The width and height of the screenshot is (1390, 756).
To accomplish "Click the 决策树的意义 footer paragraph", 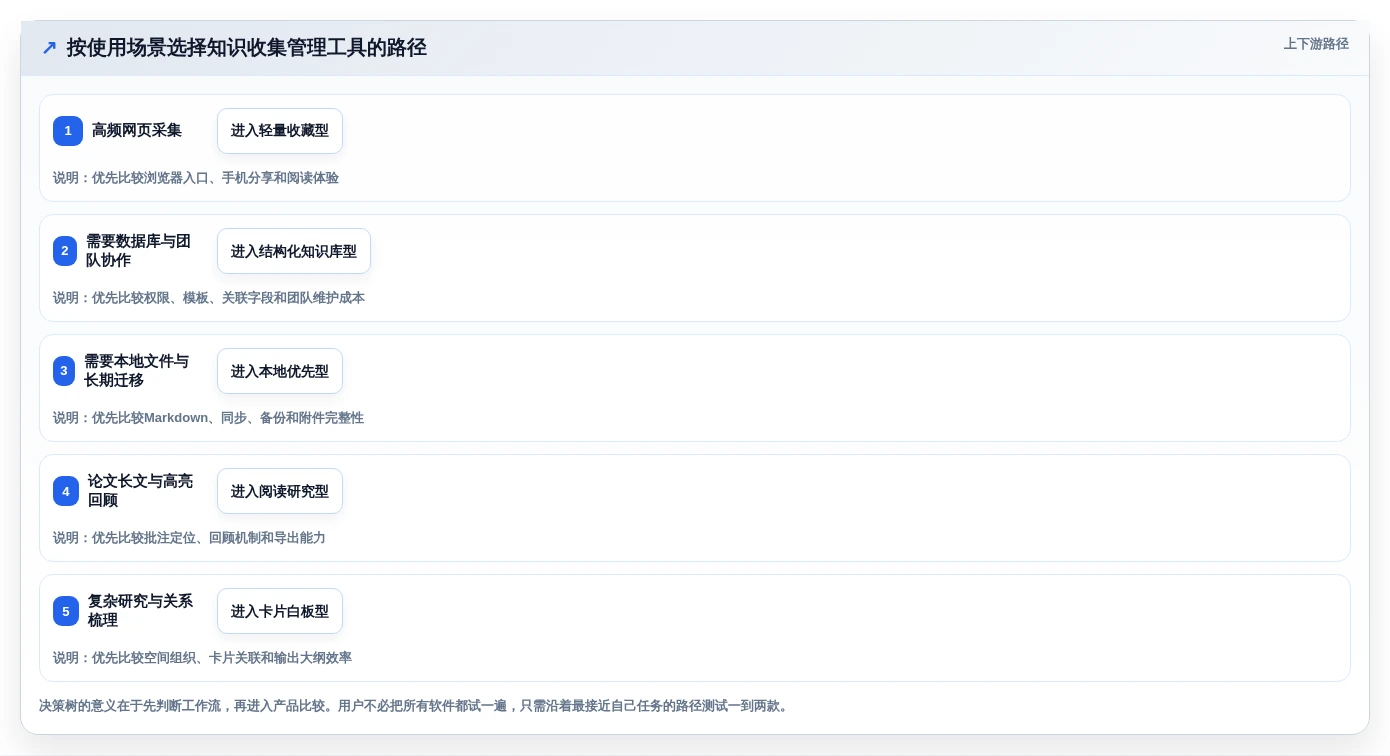I will pyautogui.click(x=415, y=706).
